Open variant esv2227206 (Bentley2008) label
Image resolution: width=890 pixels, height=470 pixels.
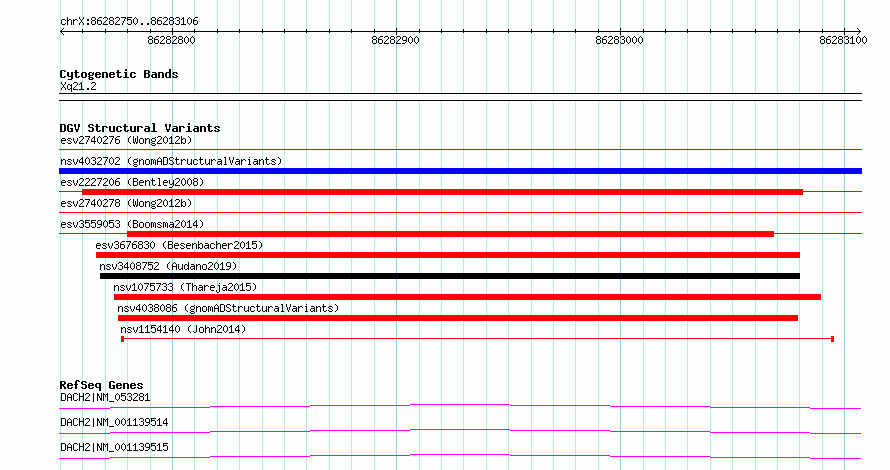pos(132,182)
